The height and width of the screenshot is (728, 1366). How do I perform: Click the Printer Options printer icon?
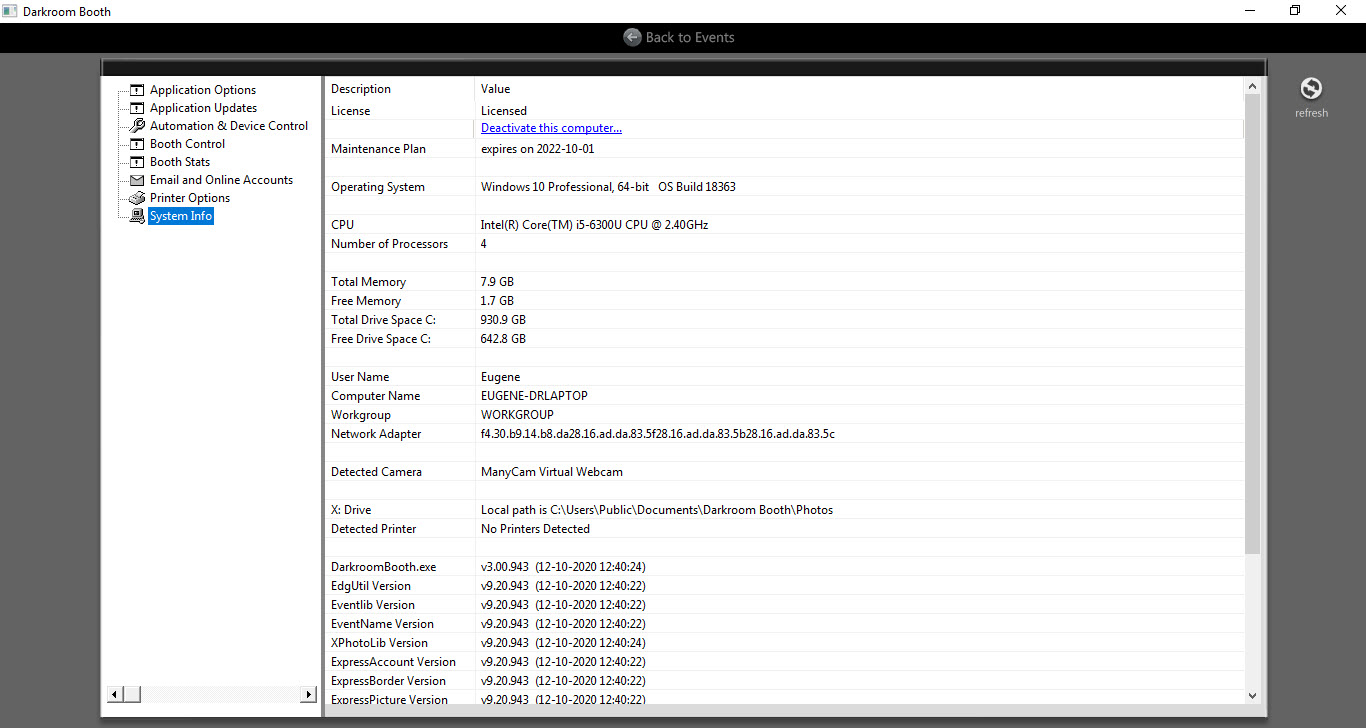pos(137,198)
